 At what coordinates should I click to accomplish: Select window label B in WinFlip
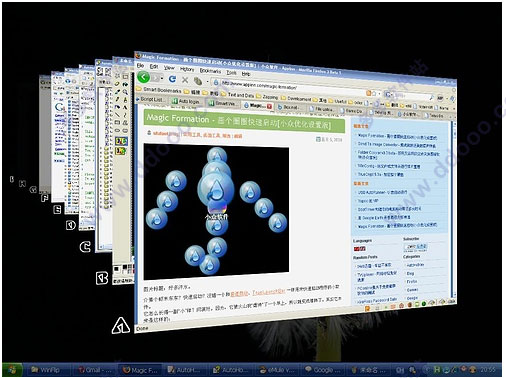102,278
